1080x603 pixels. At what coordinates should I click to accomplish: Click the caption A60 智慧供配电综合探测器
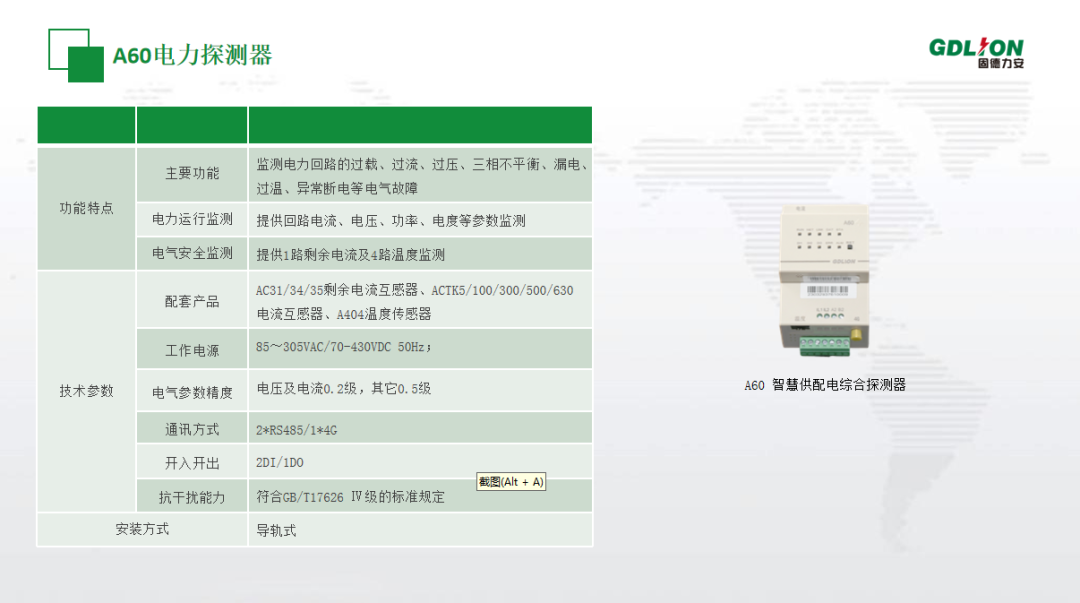pyautogui.click(x=825, y=385)
